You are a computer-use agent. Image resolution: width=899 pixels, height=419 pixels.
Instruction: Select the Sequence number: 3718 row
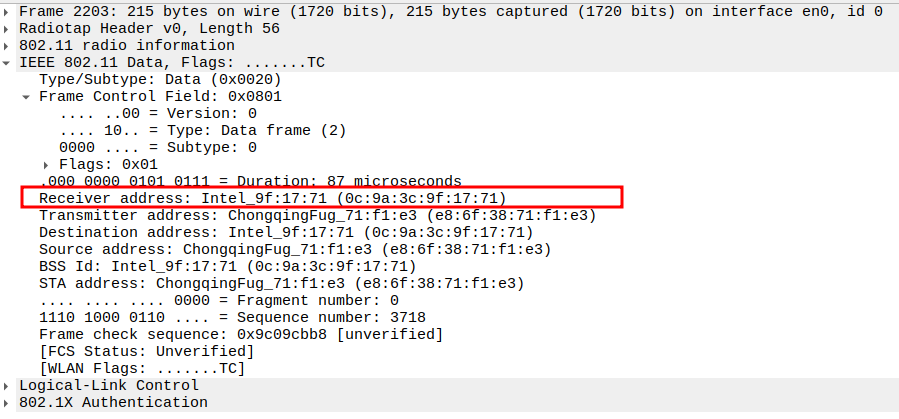click(232, 317)
